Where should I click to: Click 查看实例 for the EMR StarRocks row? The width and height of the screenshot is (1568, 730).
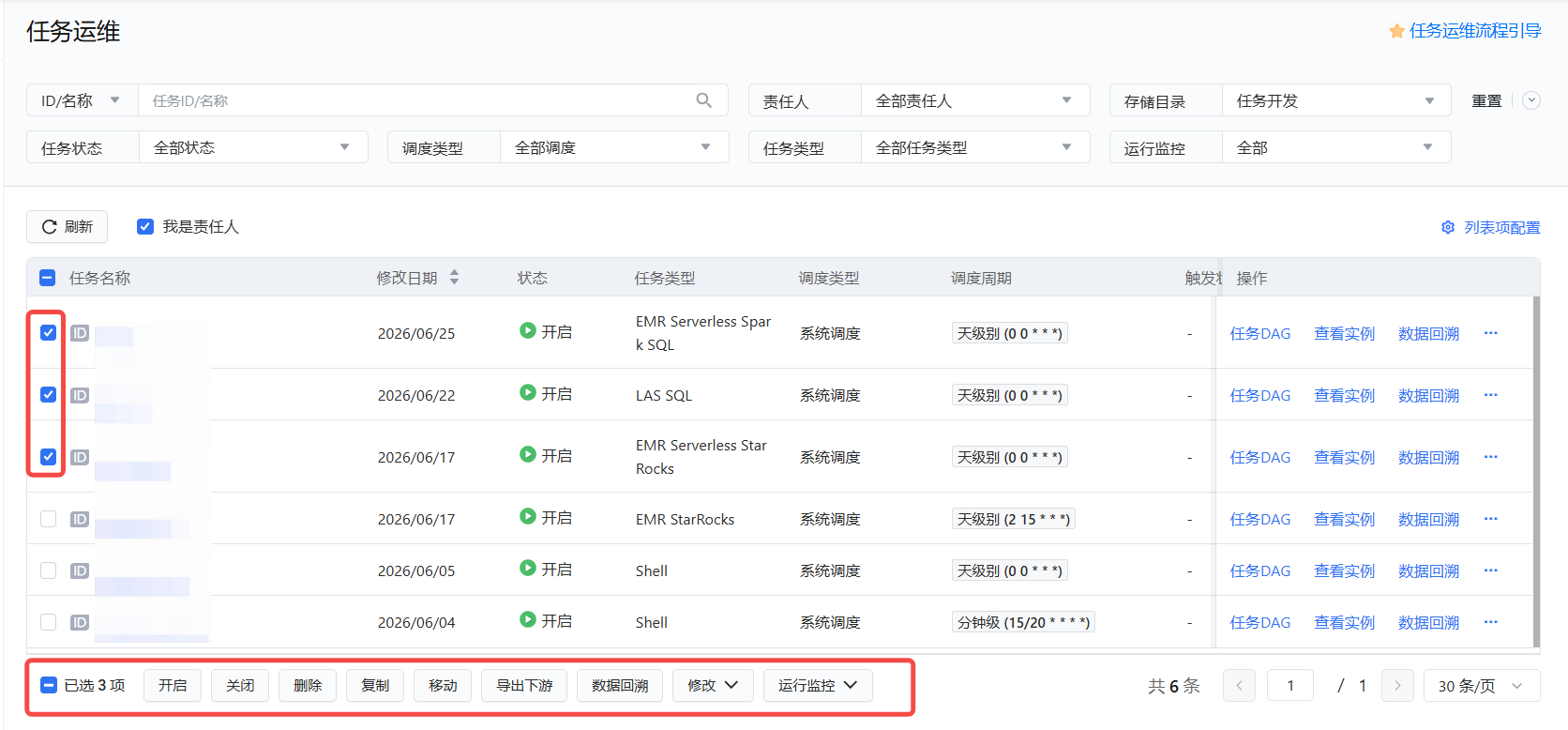click(x=1344, y=519)
